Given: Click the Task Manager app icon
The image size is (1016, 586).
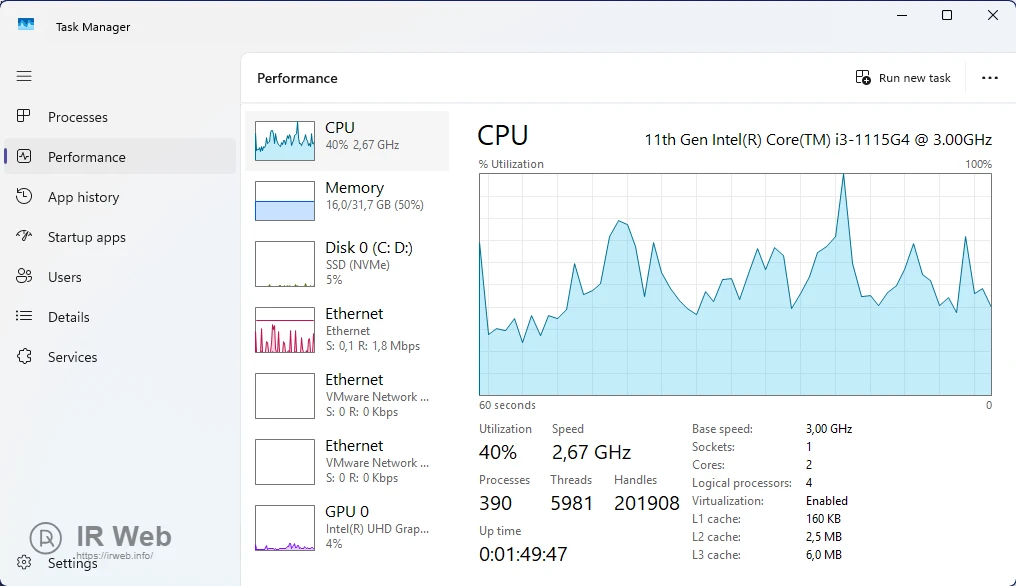Looking at the screenshot, I should coord(26,26).
